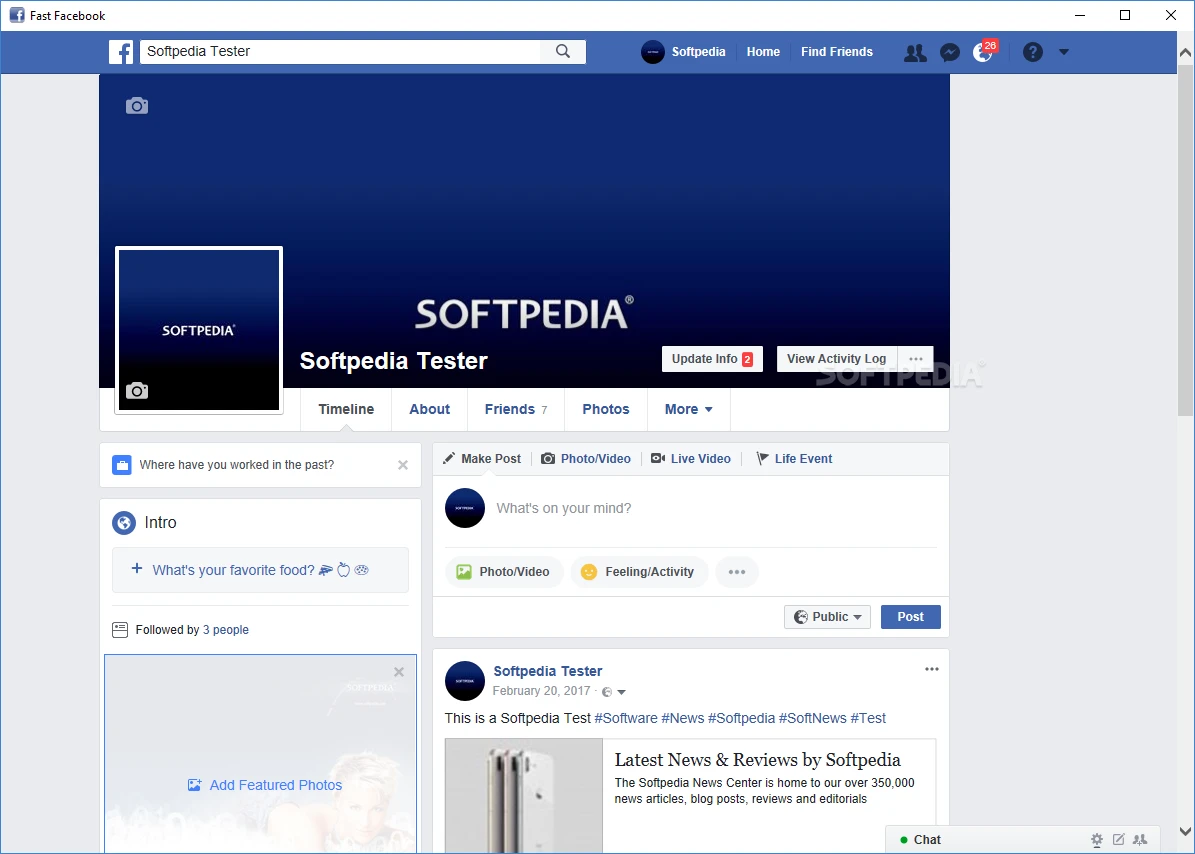The width and height of the screenshot is (1195, 854).
Task: Expand the post privacy audience arrow
Action: pos(621,692)
